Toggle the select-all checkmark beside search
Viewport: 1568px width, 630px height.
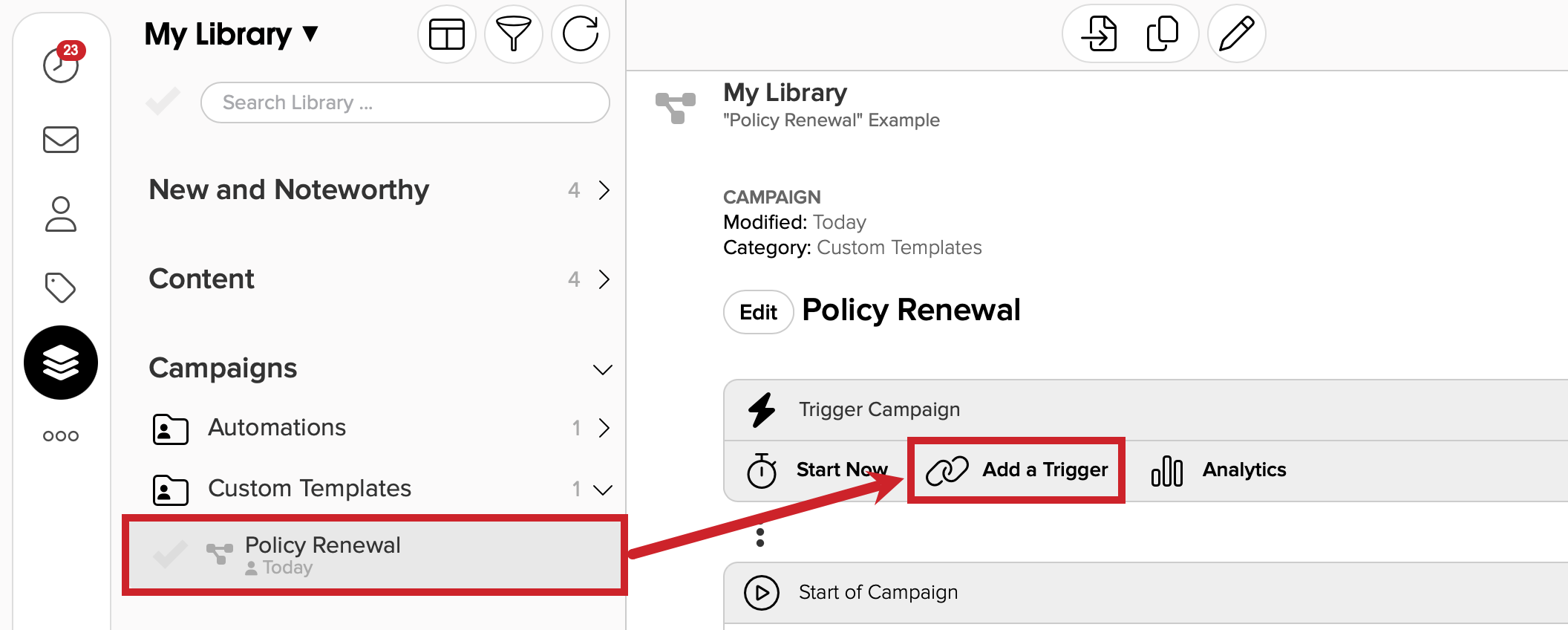(163, 102)
